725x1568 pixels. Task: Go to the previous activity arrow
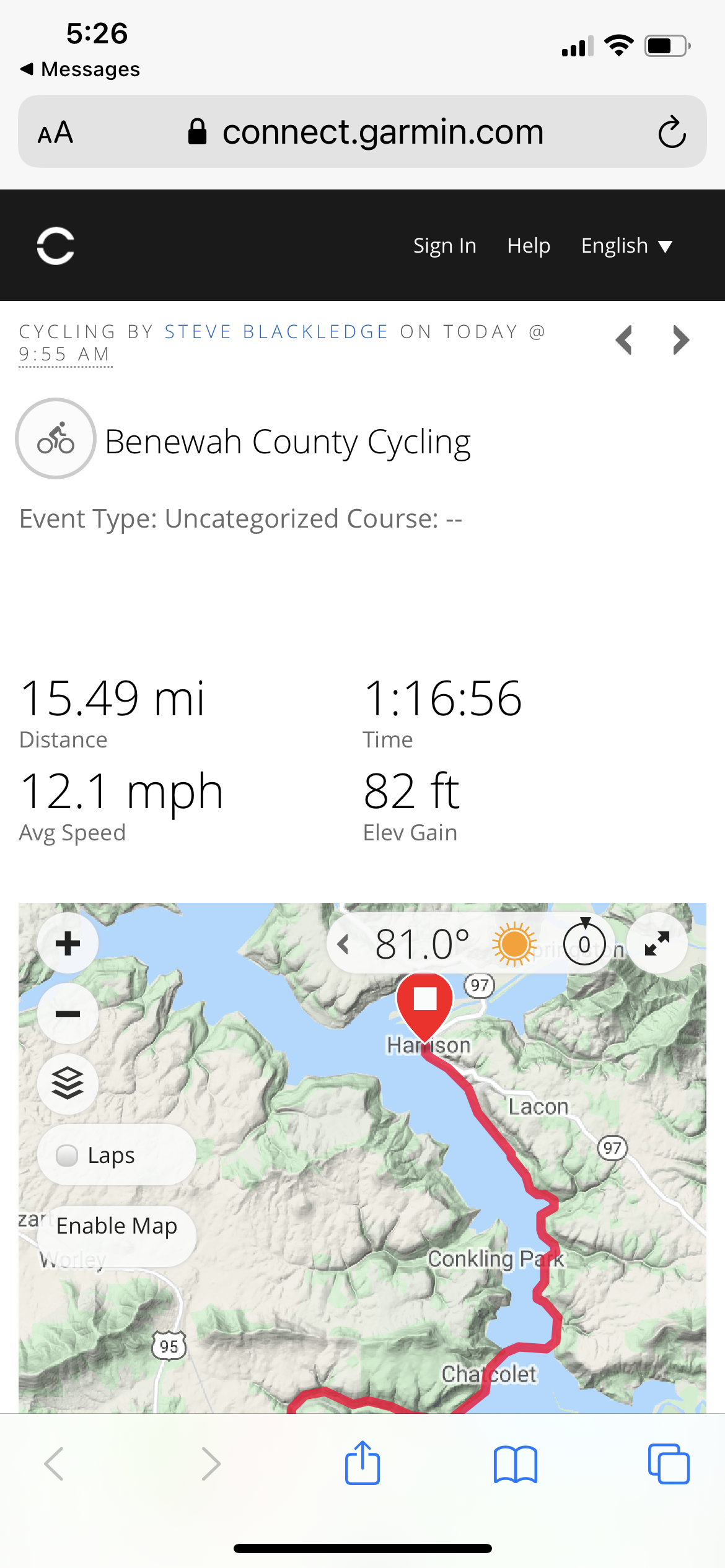click(624, 340)
